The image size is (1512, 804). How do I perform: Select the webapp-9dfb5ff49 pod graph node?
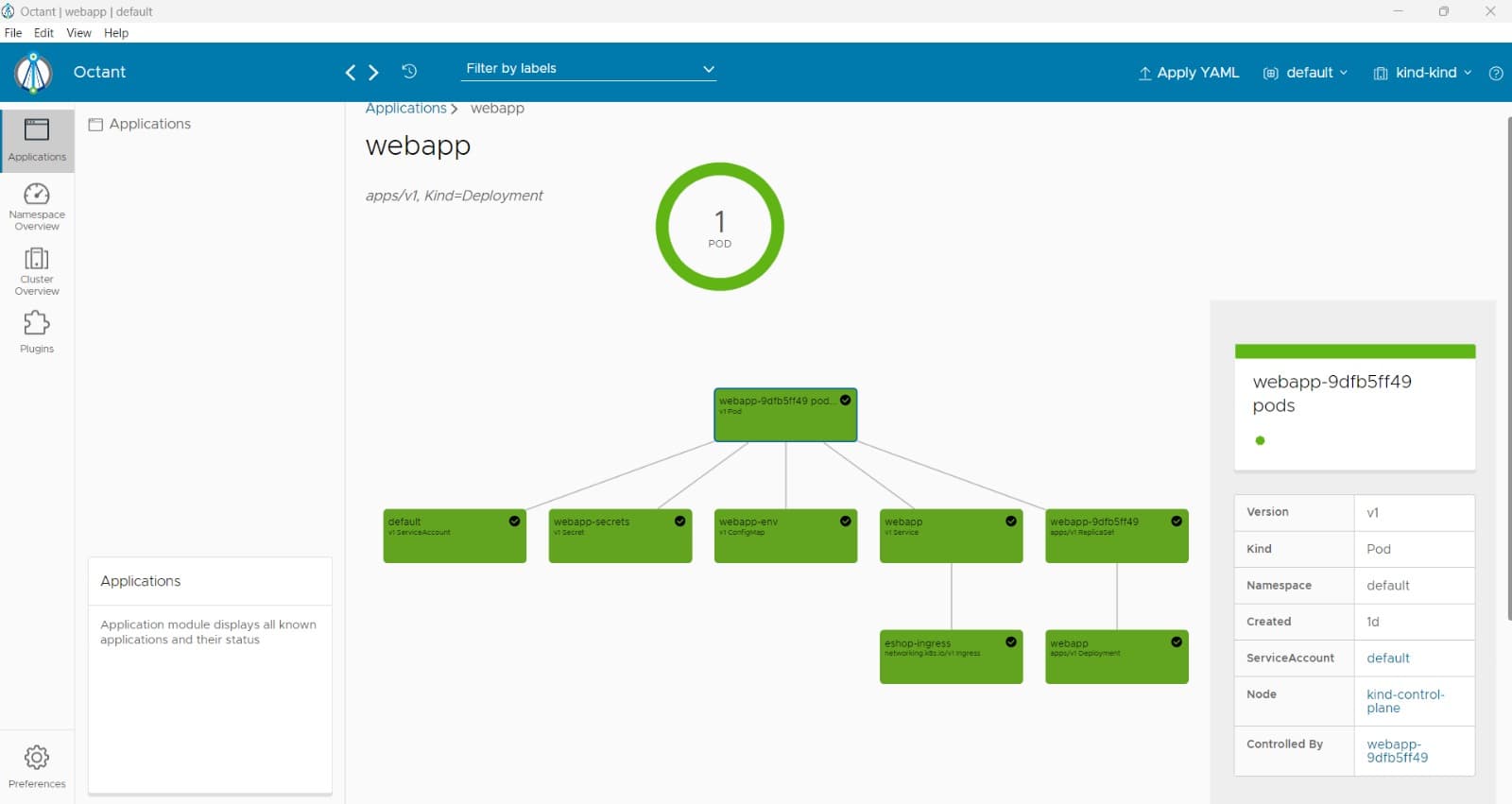(x=785, y=415)
